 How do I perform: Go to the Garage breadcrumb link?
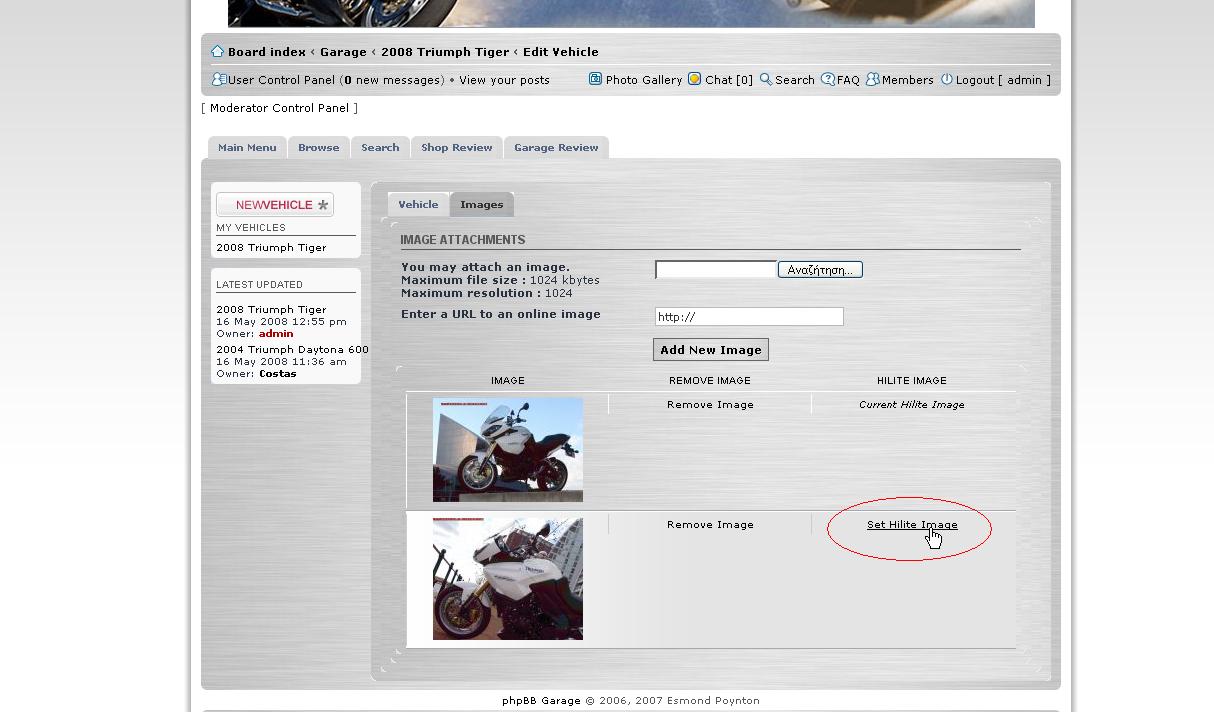(343, 52)
